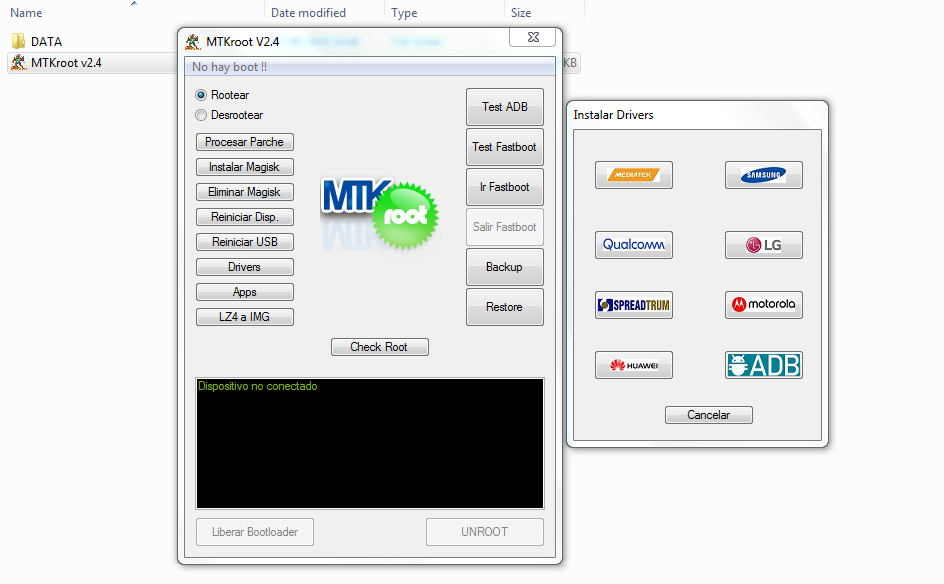The width and height of the screenshot is (944, 584).
Task: Sort explorer list by Type column
Action: pos(404,13)
